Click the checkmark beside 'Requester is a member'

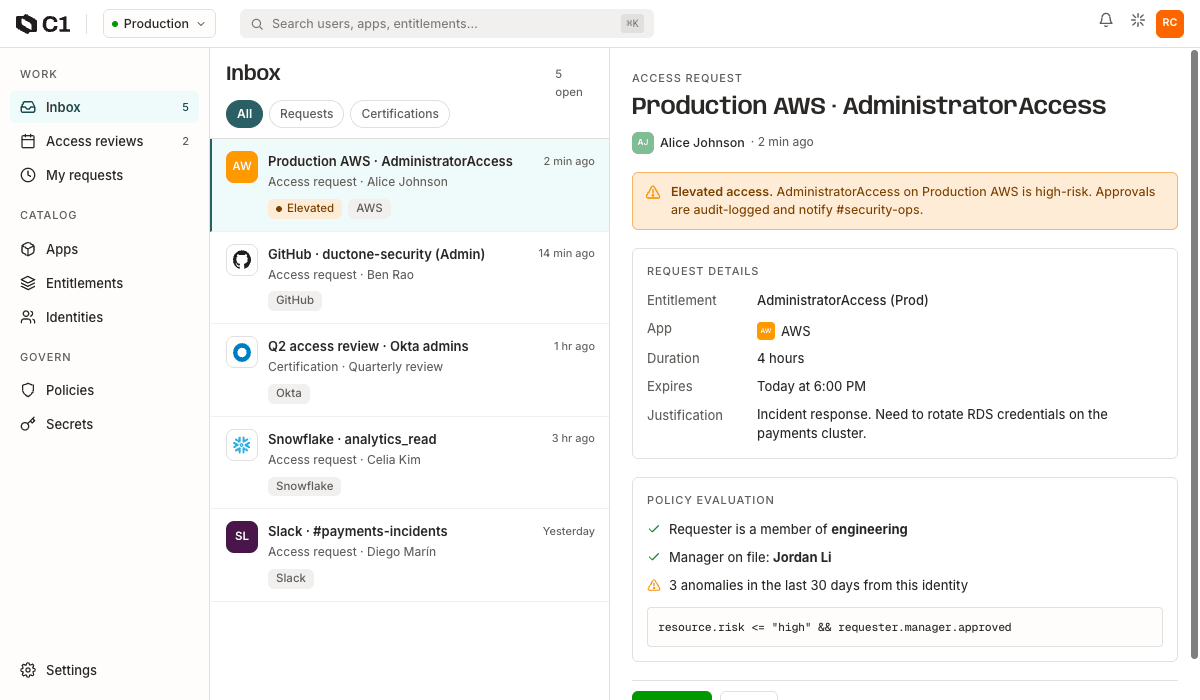pos(654,529)
